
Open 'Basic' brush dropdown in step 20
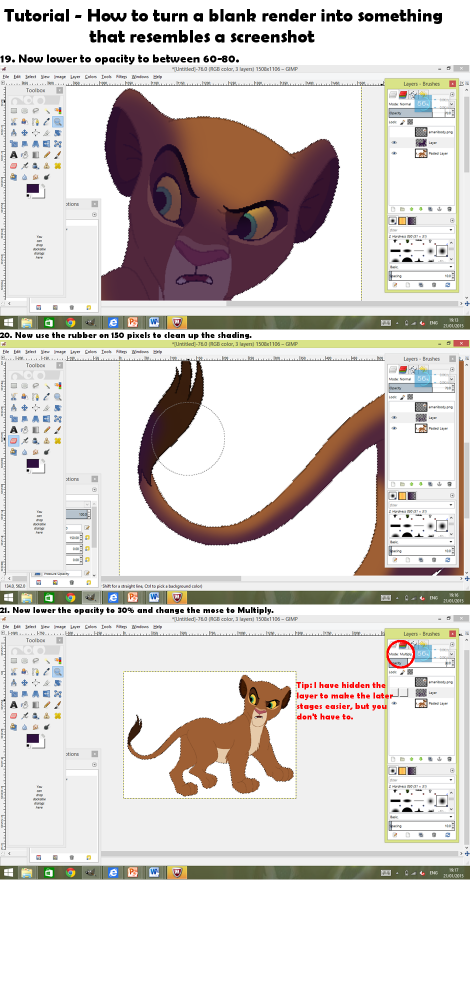(422, 541)
